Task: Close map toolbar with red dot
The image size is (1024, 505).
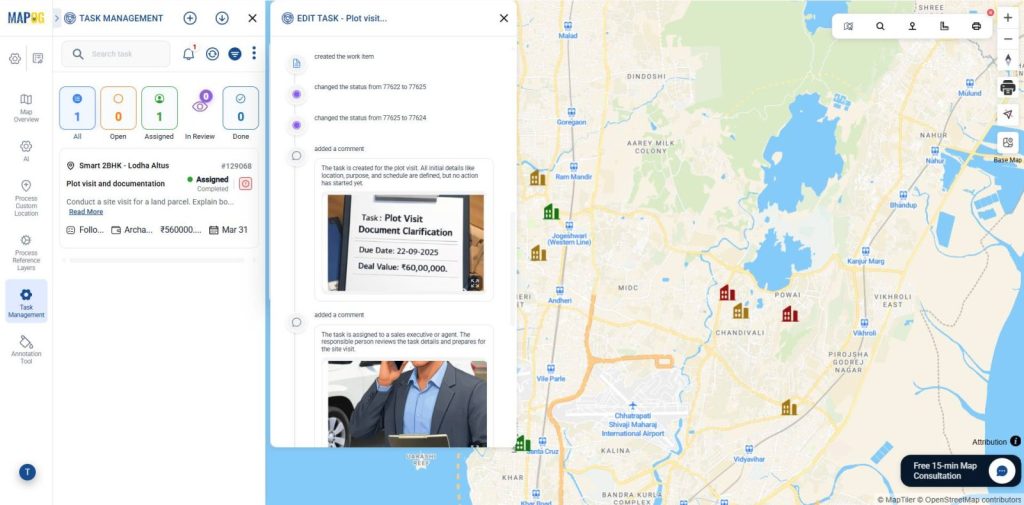Action: (x=991, y=12)
